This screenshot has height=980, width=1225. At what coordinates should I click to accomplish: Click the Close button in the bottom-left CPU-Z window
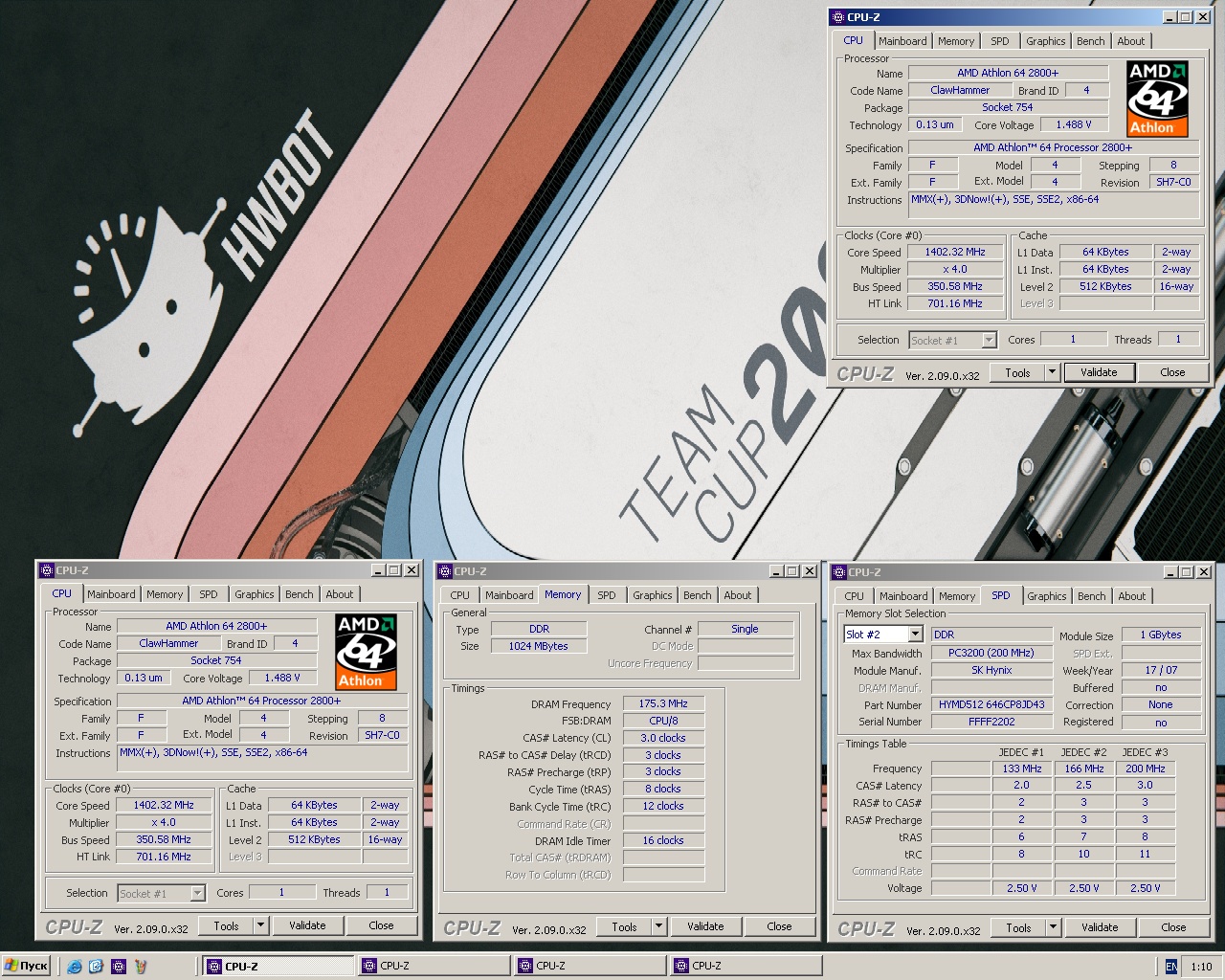[x=381, y=925]
